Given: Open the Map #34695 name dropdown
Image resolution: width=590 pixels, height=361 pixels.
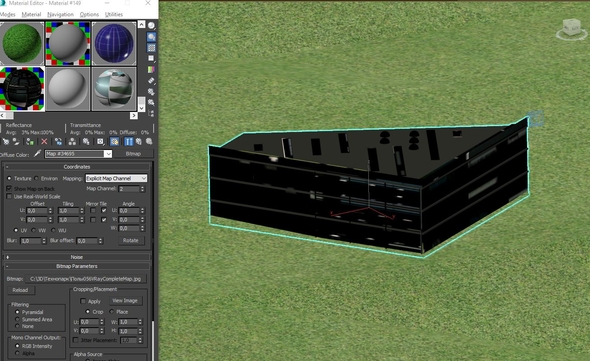Looking at the screenshot, I should pos(78,154).
